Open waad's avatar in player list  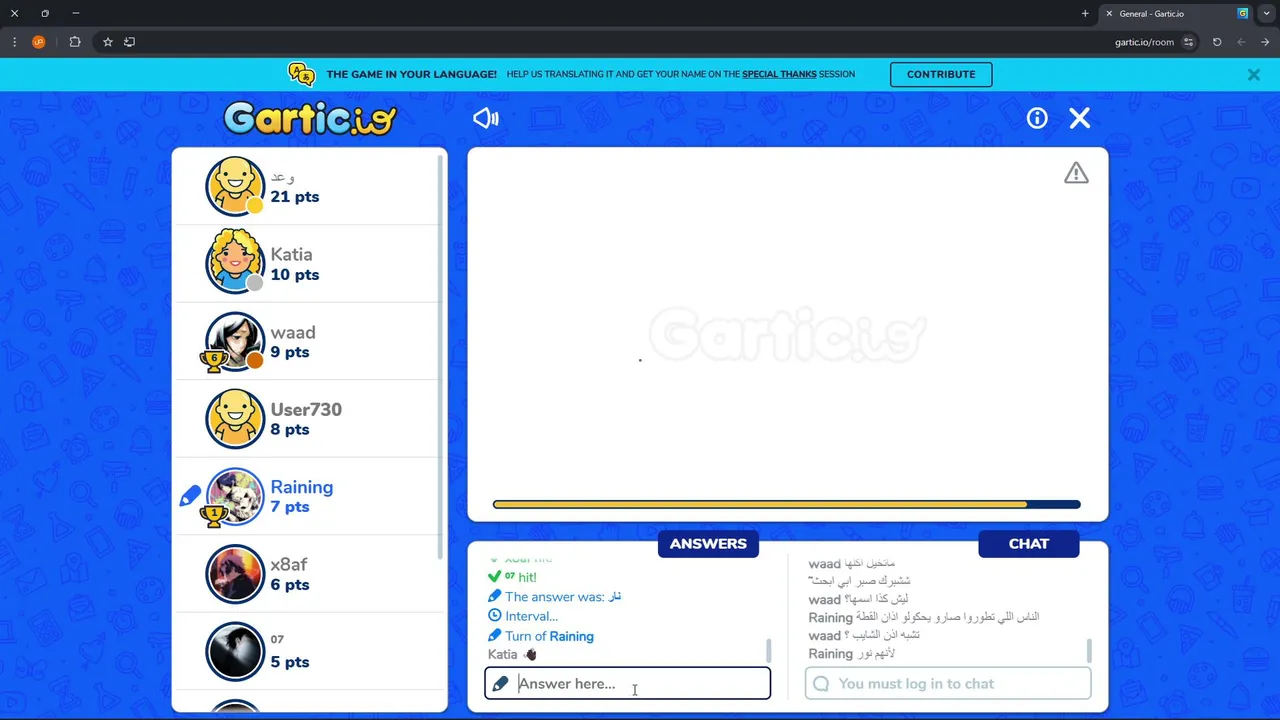coord(235,341)
